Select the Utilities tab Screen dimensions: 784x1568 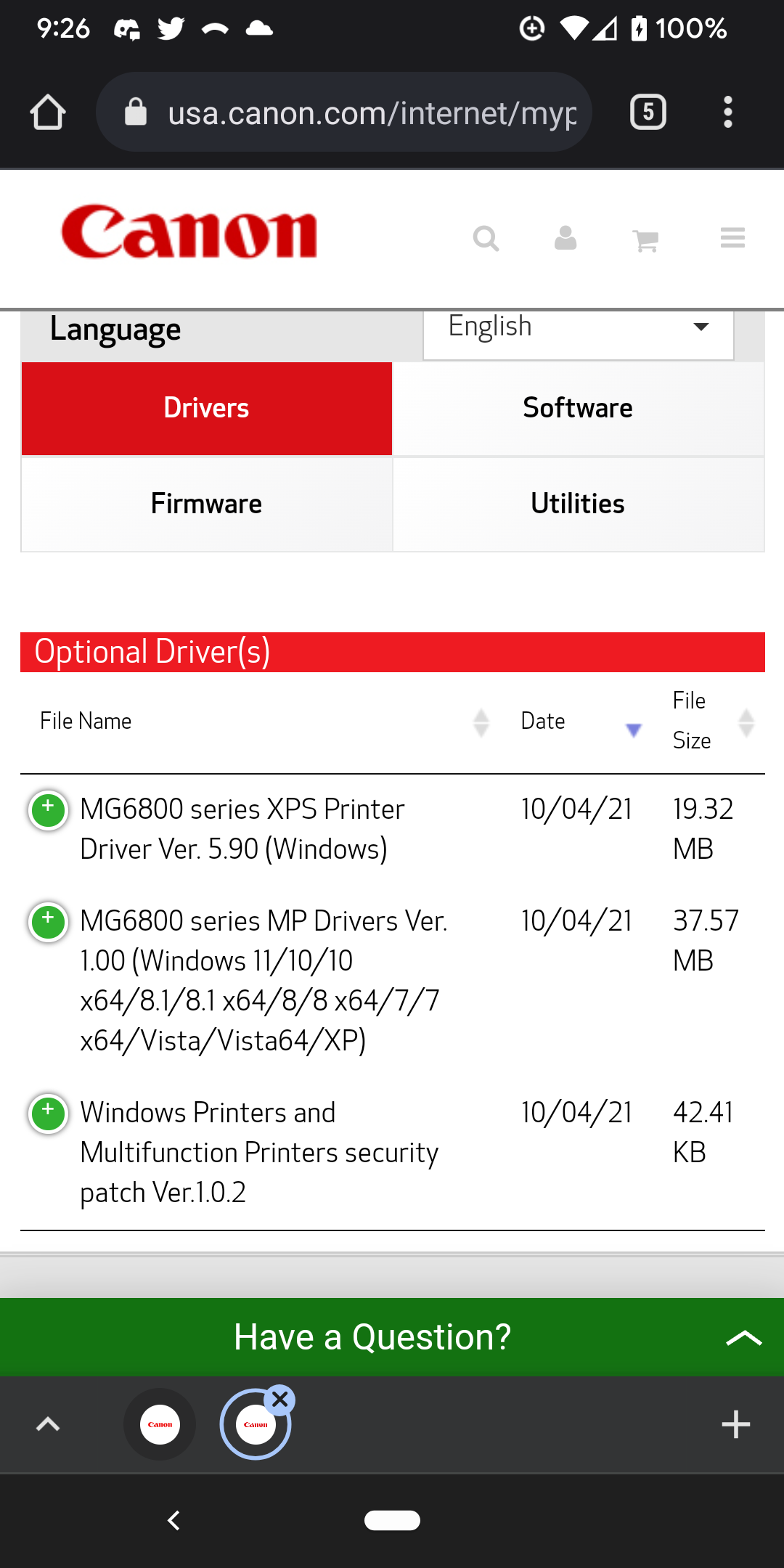coord(578,504)
